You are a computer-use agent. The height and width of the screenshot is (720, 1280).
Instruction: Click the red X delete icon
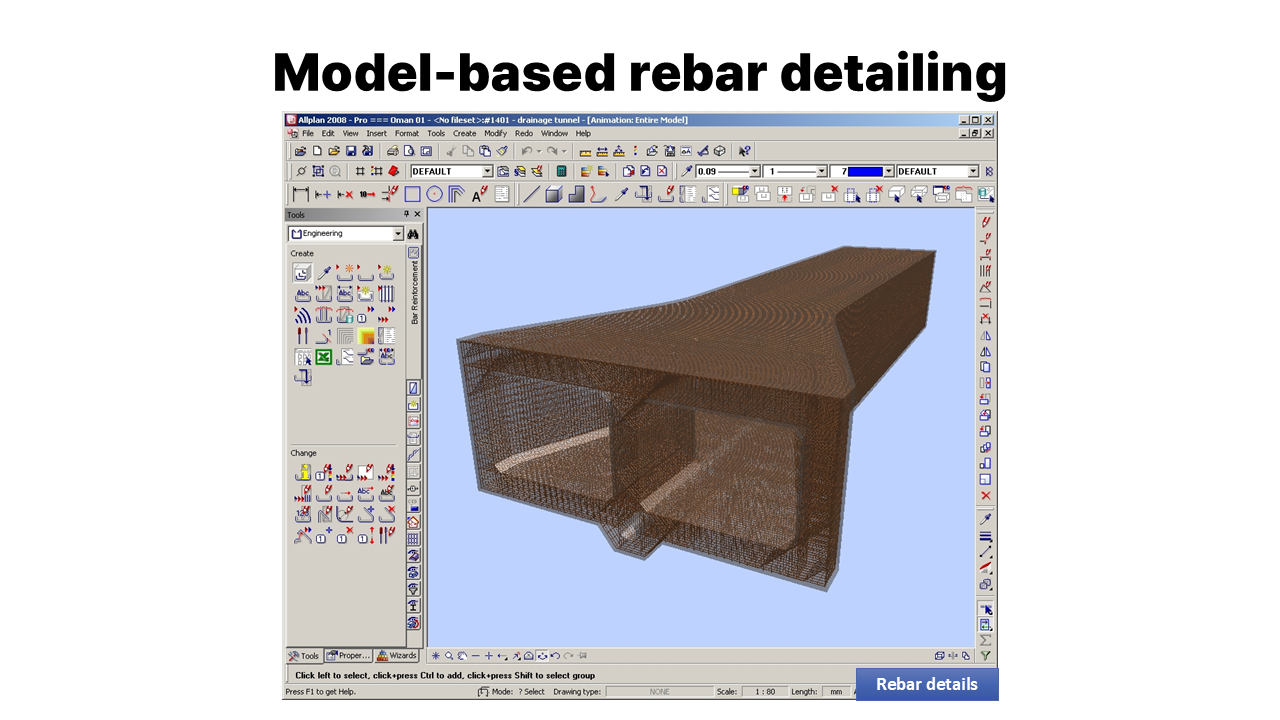coord(985,496)
